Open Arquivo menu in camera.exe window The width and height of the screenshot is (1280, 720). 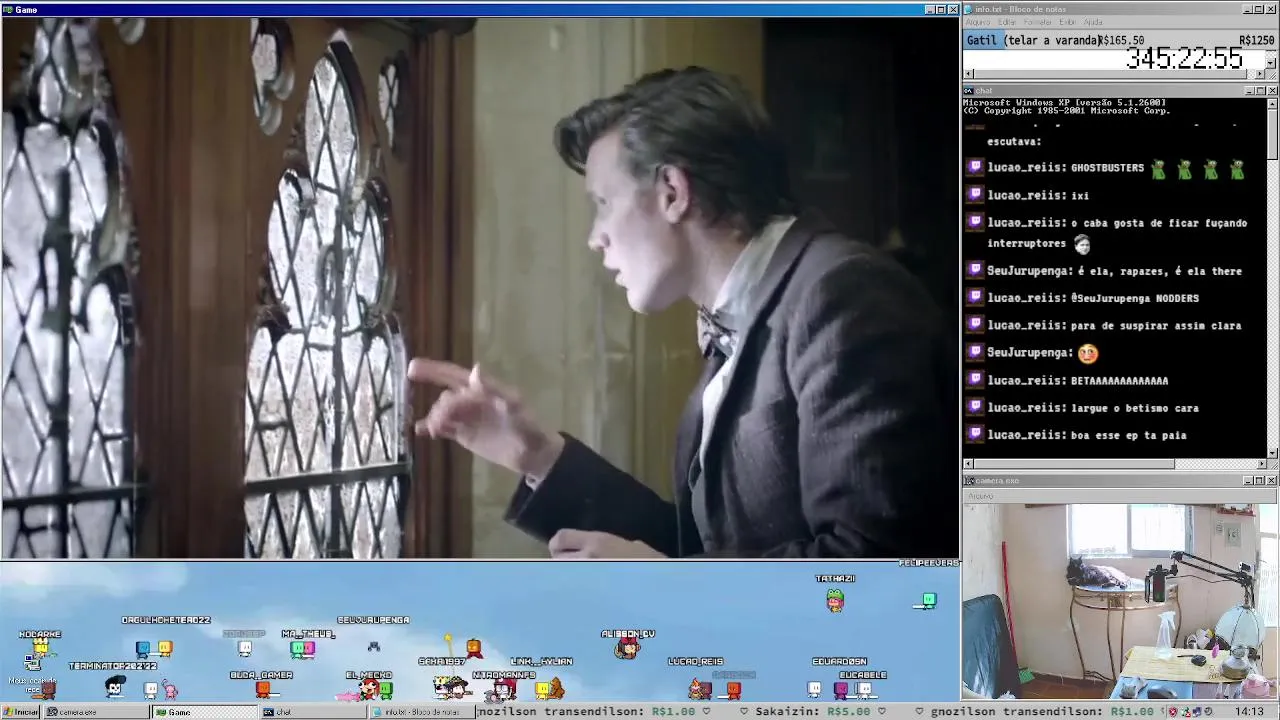pos(980,495)
